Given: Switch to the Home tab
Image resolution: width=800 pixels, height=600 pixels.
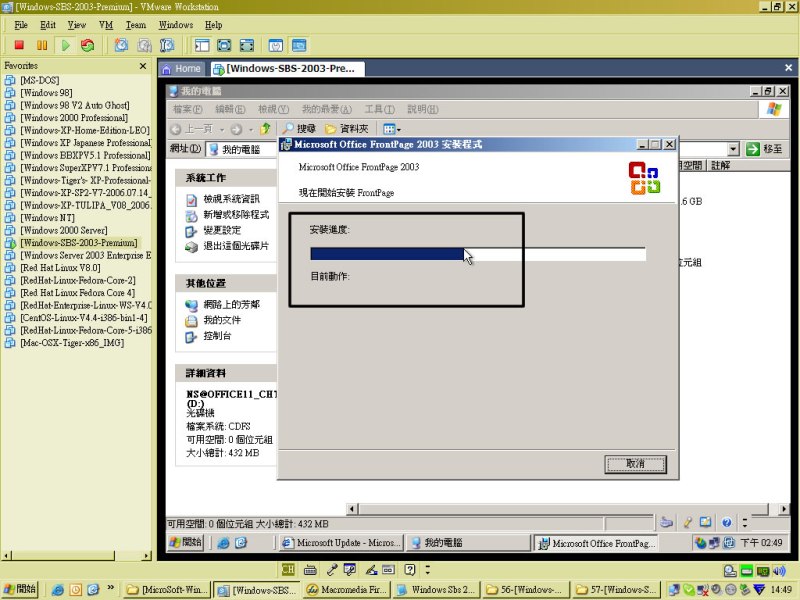Looking at the screenshot, I should click(182, 68).
